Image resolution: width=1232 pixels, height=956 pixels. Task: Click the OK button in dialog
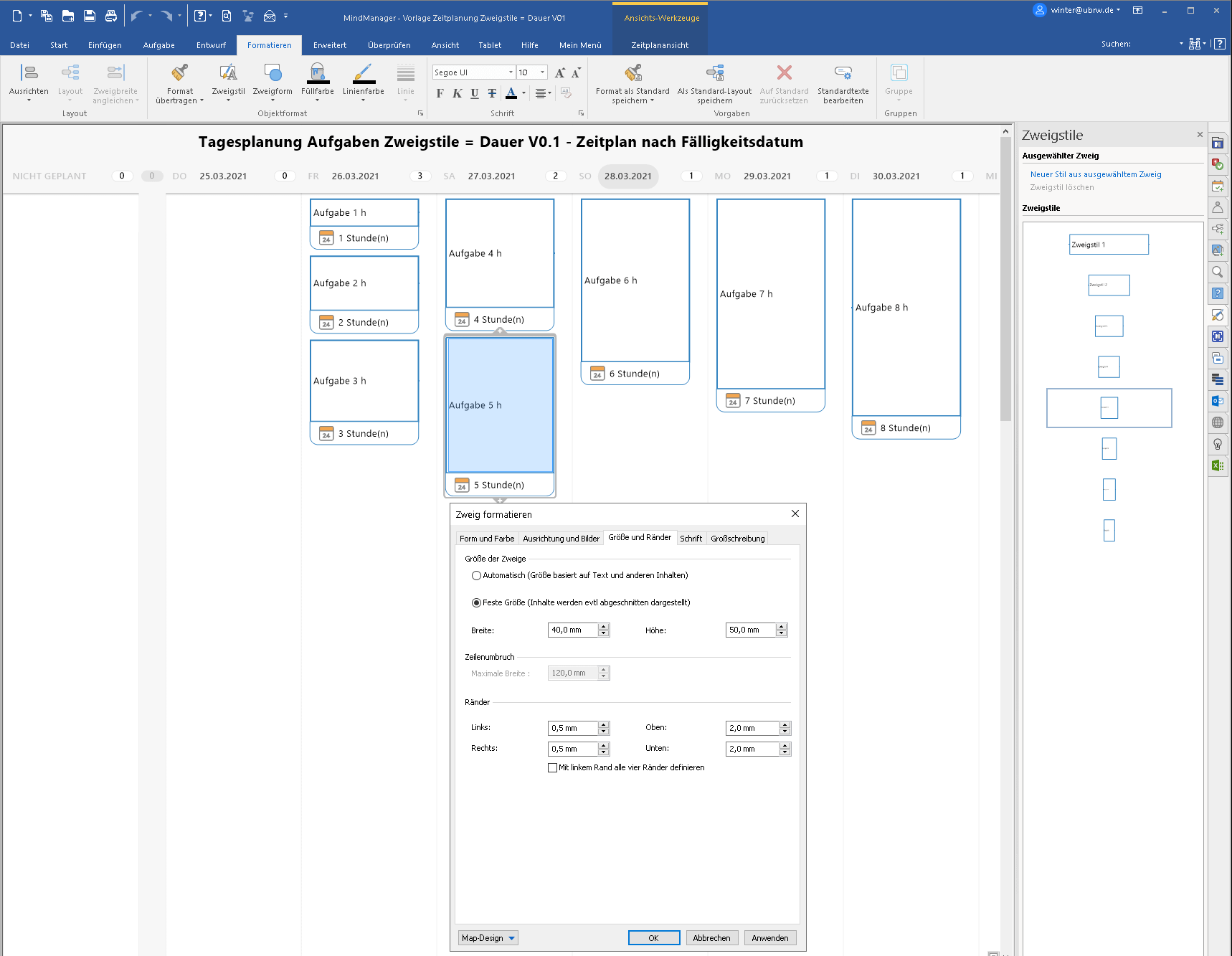(654, 938)
